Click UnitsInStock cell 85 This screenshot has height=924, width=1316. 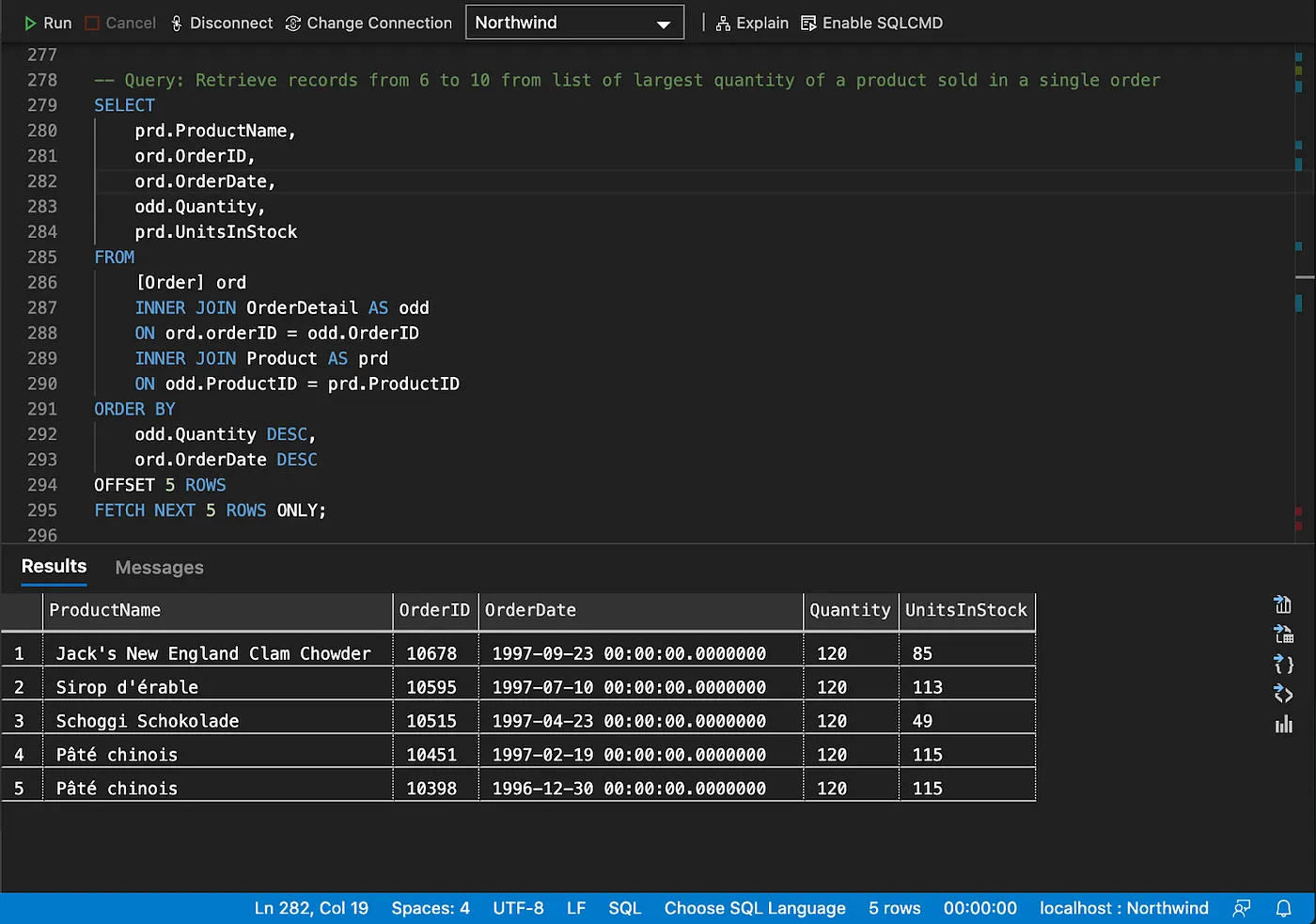click(966, 653)
